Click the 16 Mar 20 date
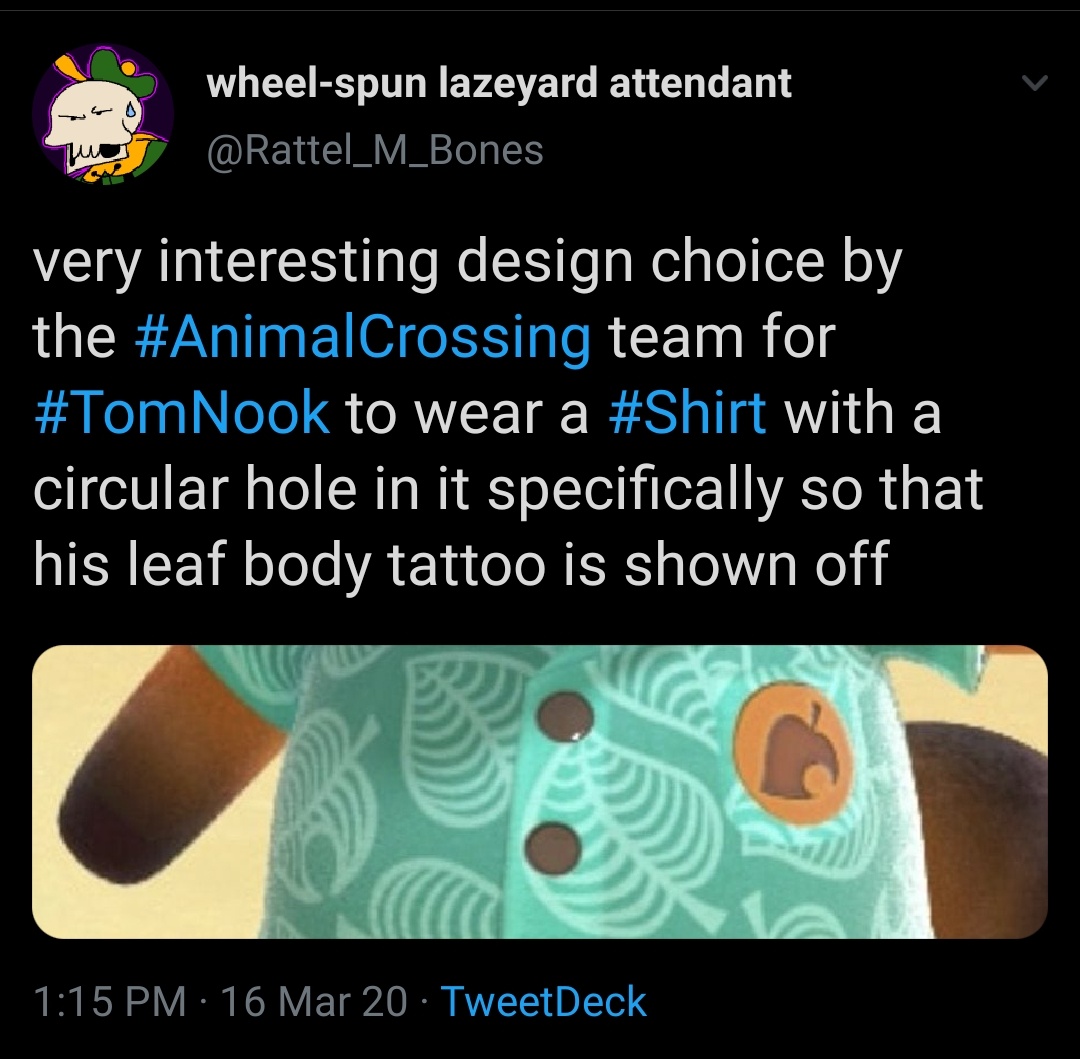 (314, 1000)
